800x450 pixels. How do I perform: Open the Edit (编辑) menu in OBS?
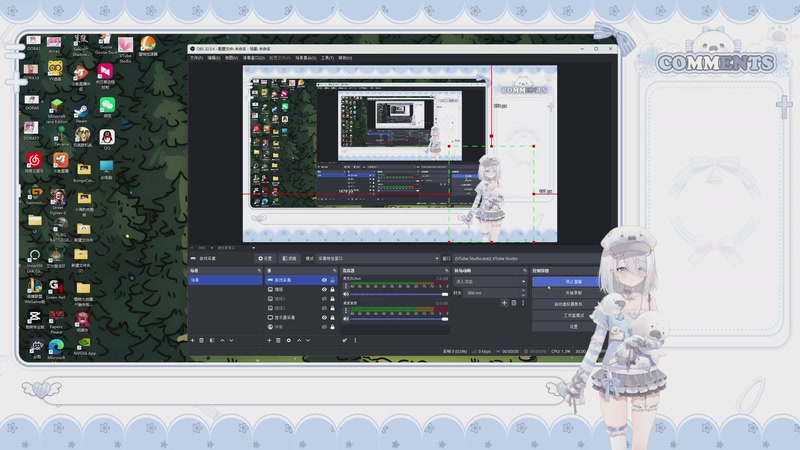point(214,58)
